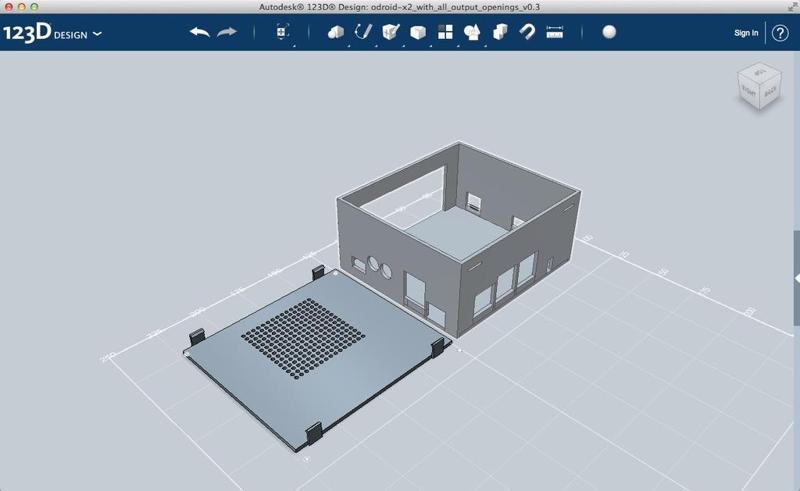This screenshot has width=800, height=491.
Task: Open the Pattern tool
Action: click(445, 32)
